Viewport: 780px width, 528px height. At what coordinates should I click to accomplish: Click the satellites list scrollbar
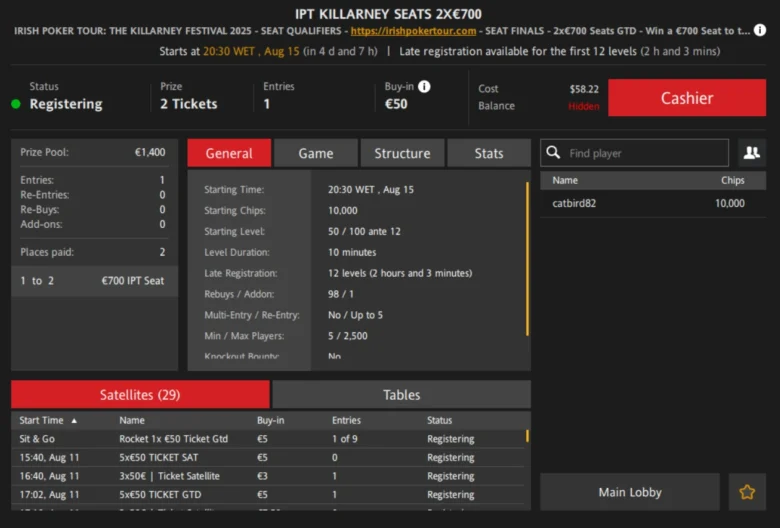527,436
